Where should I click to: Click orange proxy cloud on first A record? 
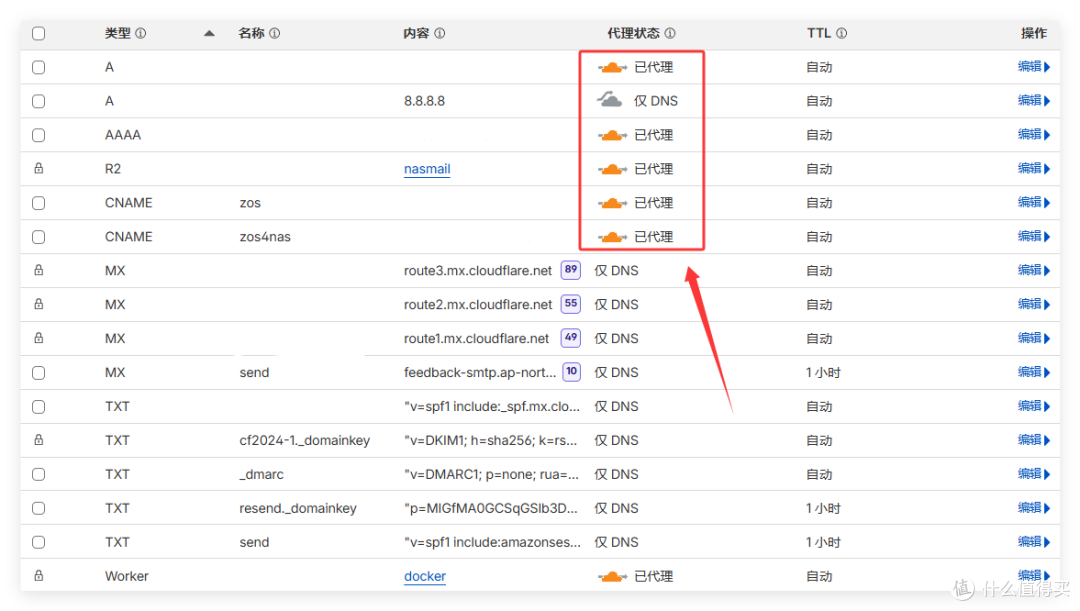(612, 67)
